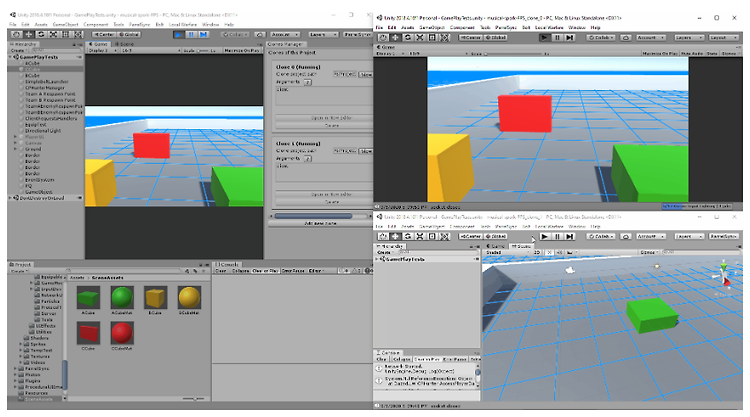Select Rotate tool in clone_1 window
750x417 pixels.
[408, 236]
